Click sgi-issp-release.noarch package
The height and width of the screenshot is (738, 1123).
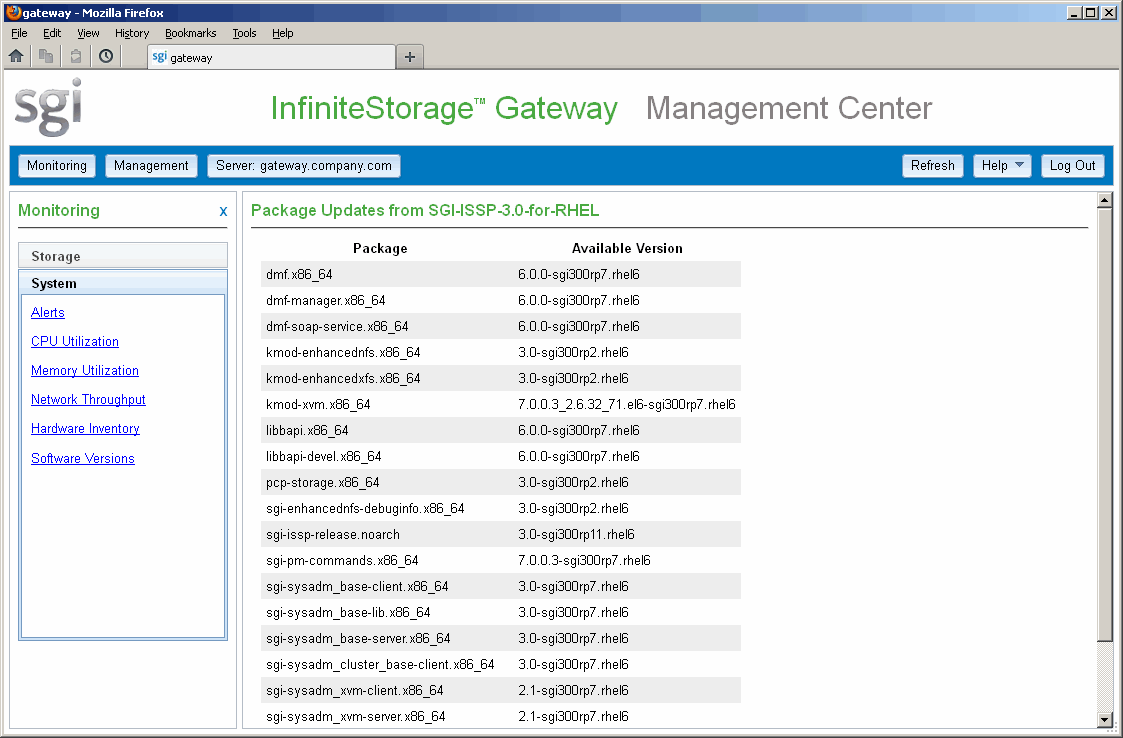tap(333, 535)
